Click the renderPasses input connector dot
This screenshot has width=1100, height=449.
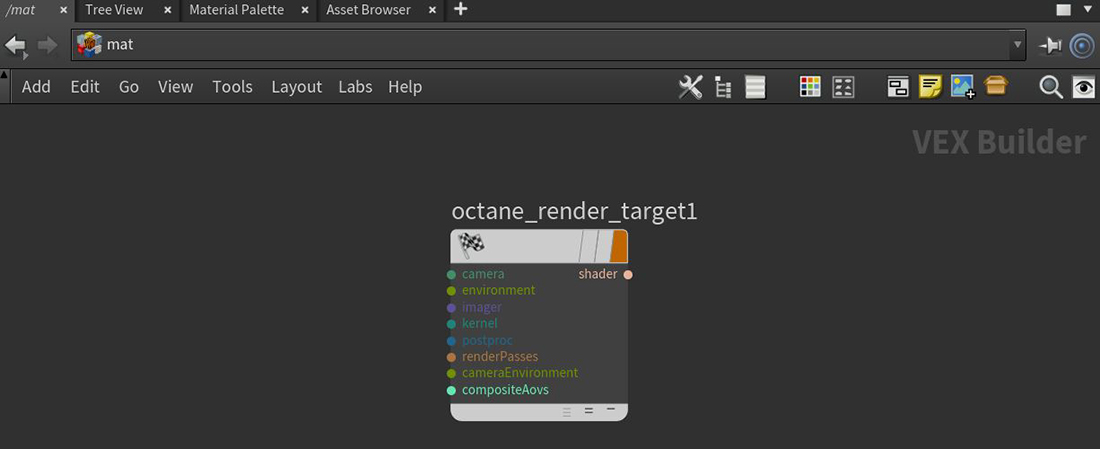[x=451, y=357]
